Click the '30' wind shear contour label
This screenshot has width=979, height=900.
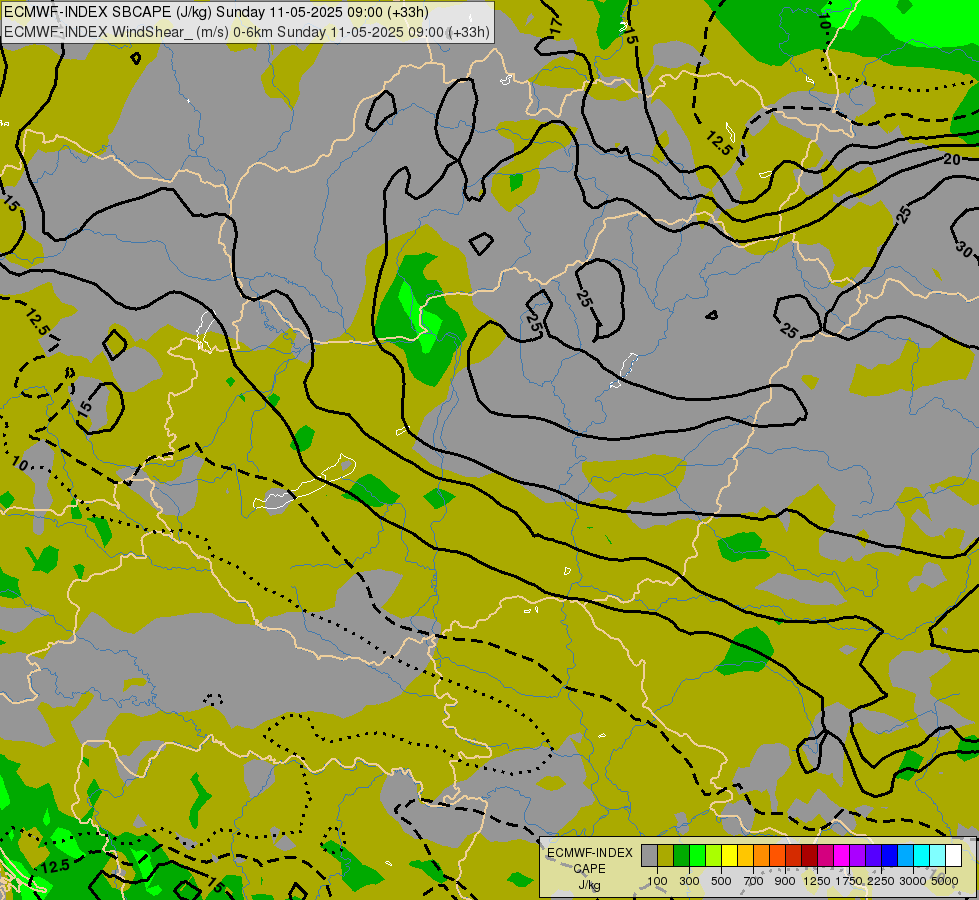click(964, 250)
